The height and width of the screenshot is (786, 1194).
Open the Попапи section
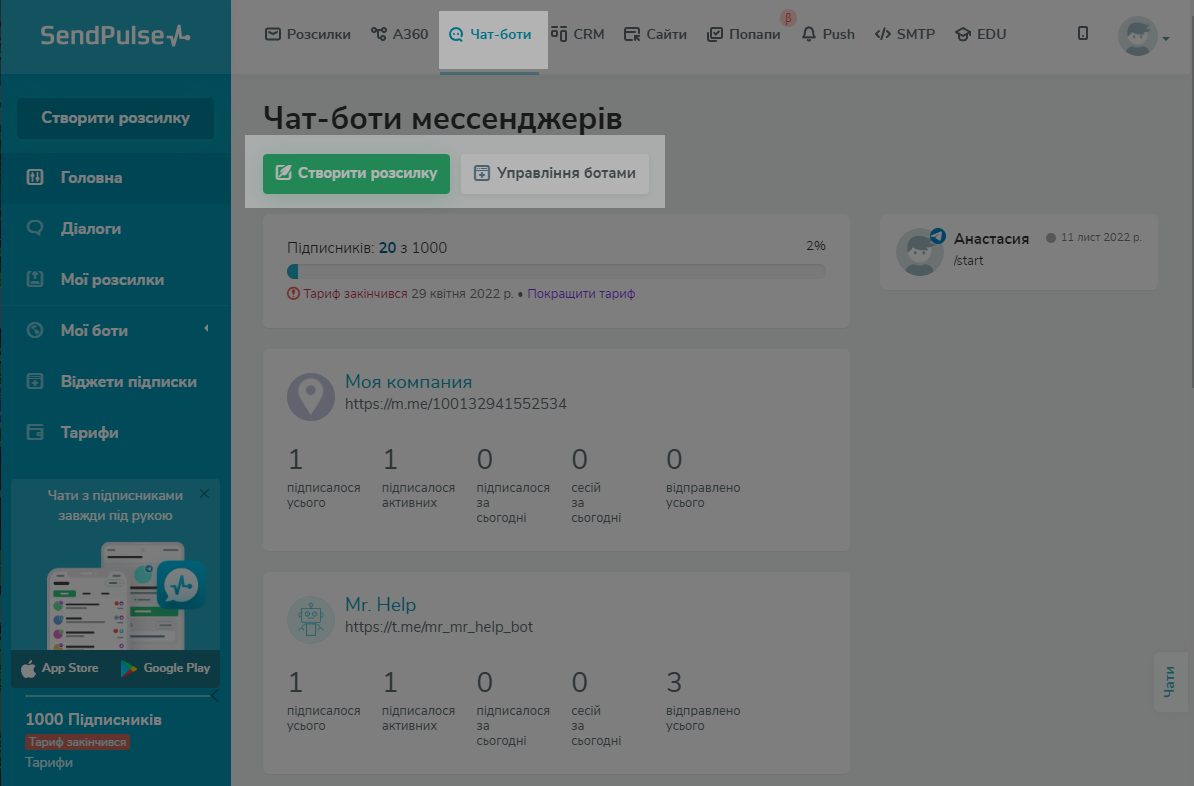[744, 34]
